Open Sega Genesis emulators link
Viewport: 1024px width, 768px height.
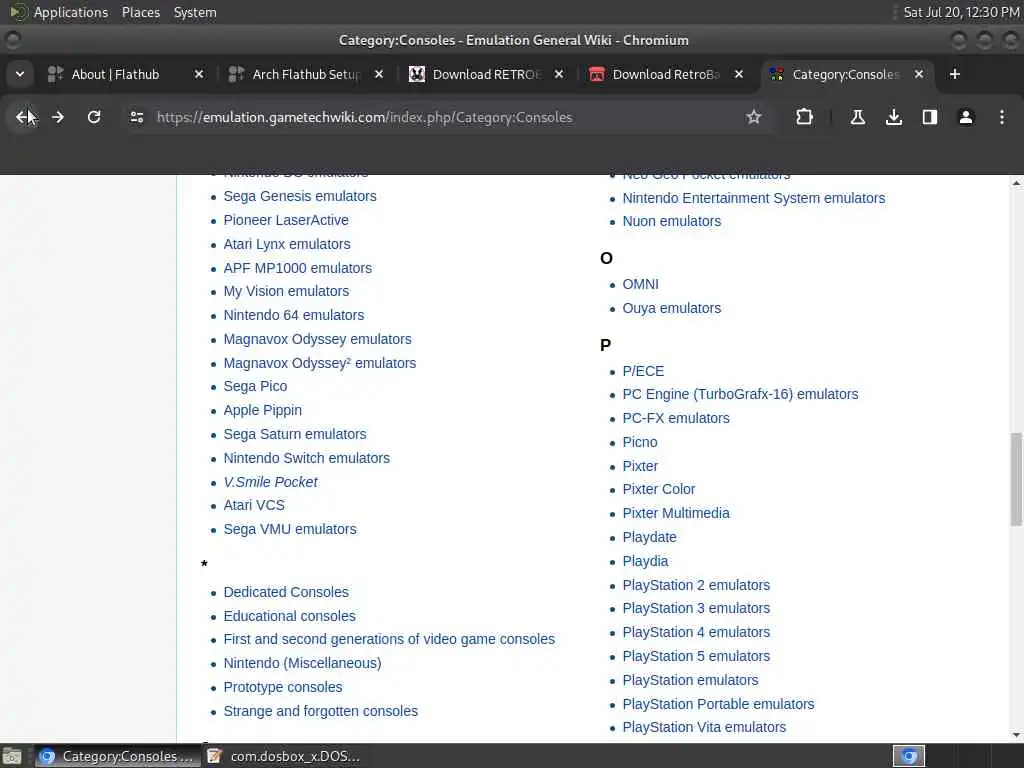click(x=300, y=196)
